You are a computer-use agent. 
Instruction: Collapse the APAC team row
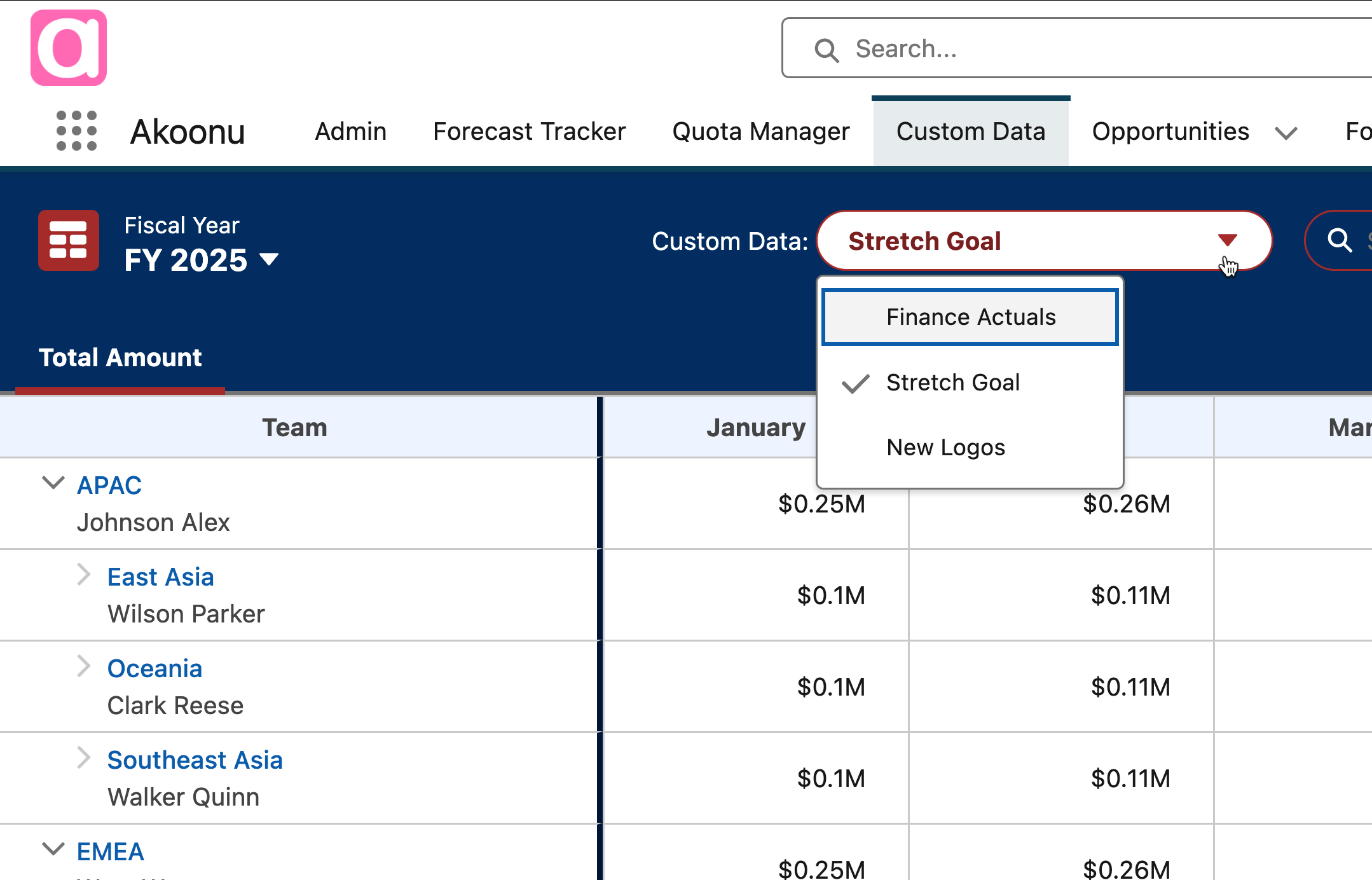tap(53, 483)
